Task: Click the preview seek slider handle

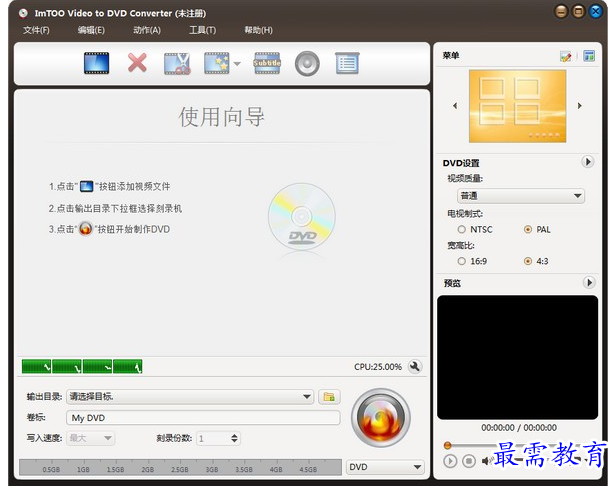Action: [x=447, y=445]
